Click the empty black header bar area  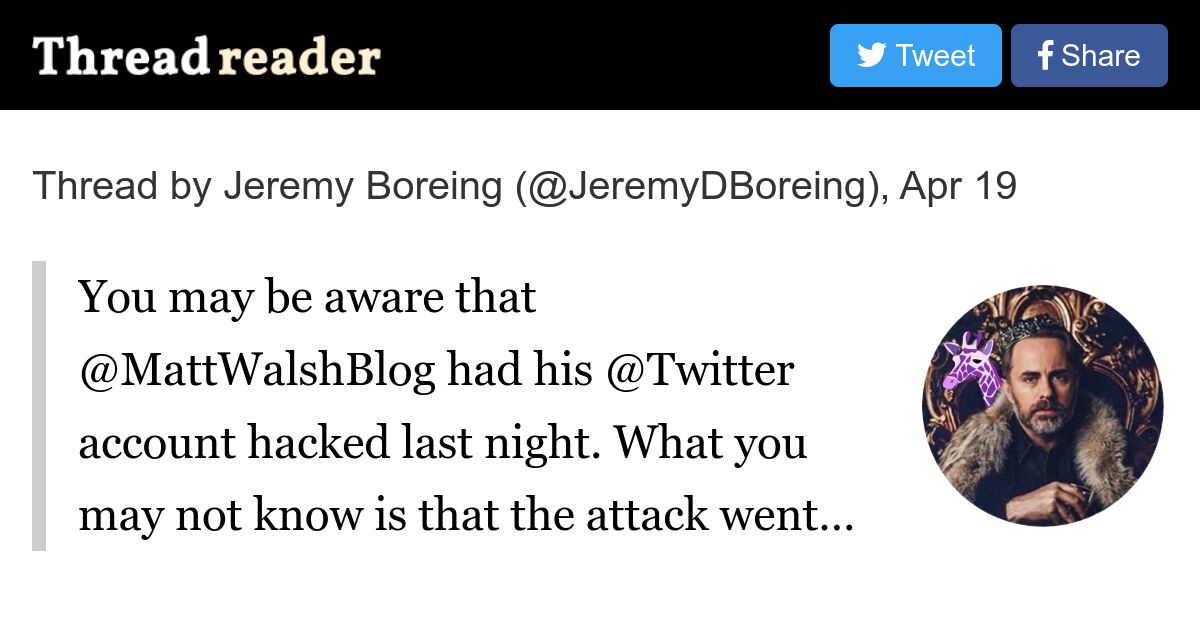600,55
